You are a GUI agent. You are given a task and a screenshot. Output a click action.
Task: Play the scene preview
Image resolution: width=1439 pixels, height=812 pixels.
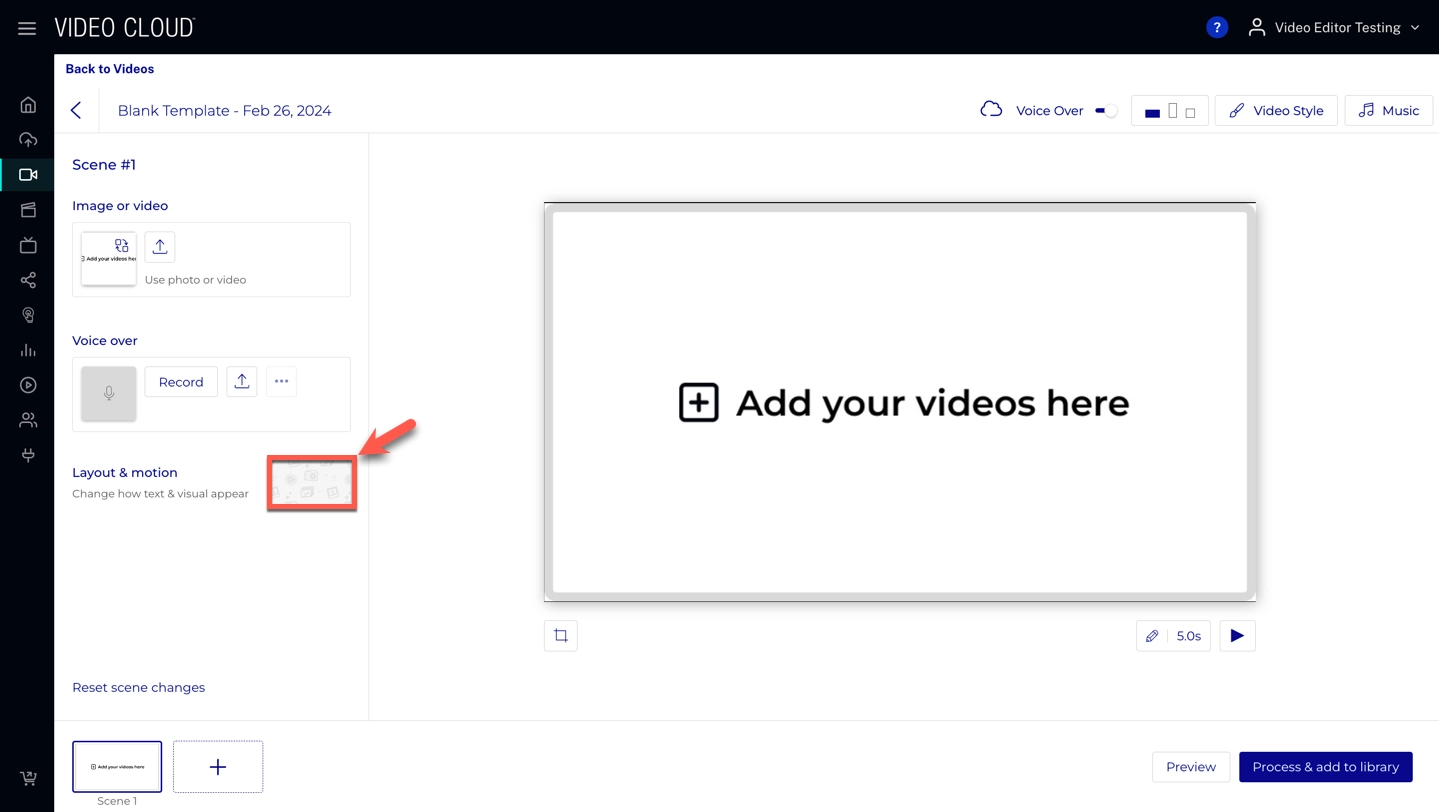click(x=1237, y=636)
